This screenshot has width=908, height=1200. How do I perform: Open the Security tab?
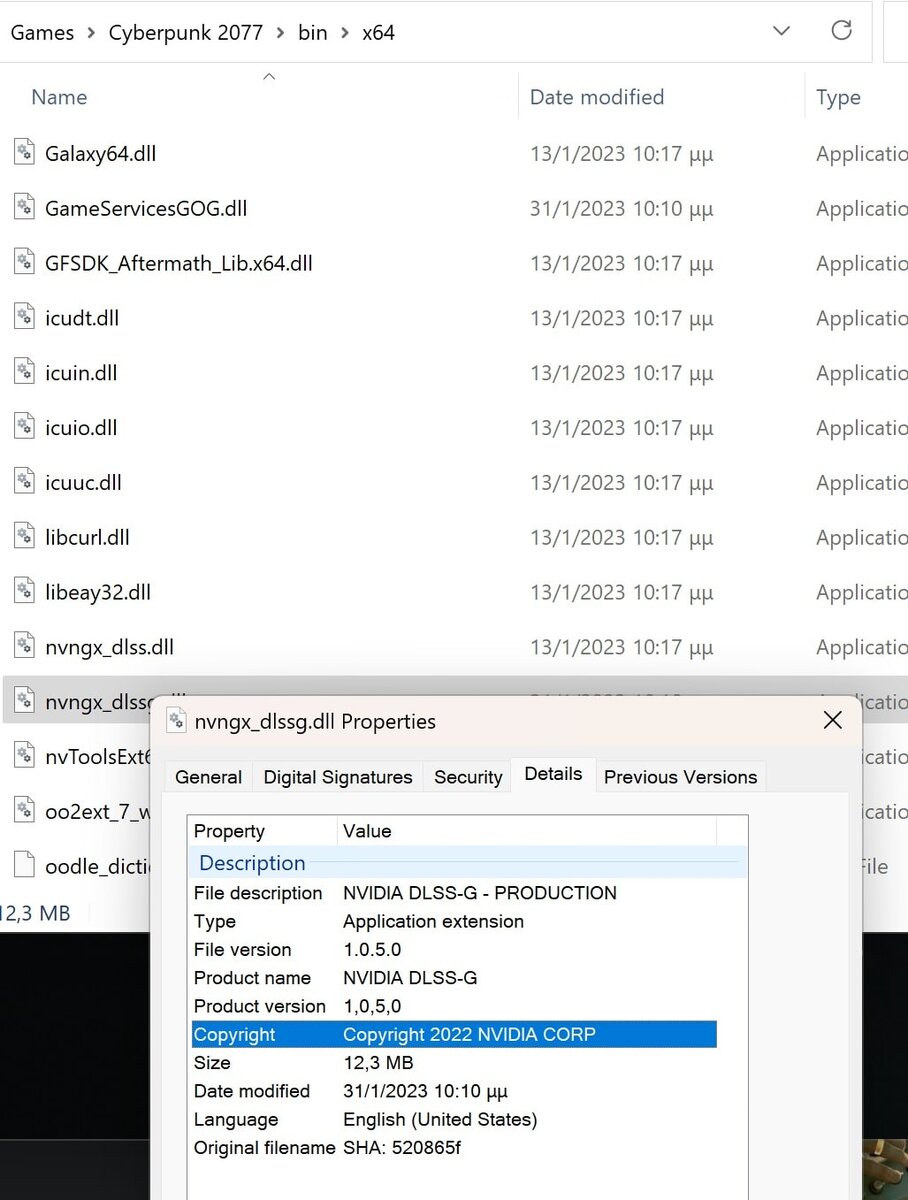click(468, 777)
